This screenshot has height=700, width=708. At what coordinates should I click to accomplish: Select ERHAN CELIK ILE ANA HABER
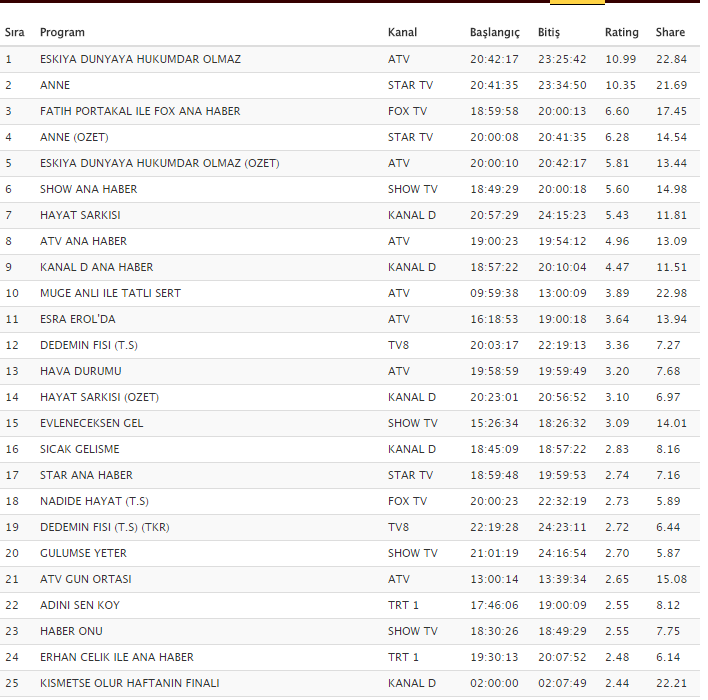[x=116, y=657]
